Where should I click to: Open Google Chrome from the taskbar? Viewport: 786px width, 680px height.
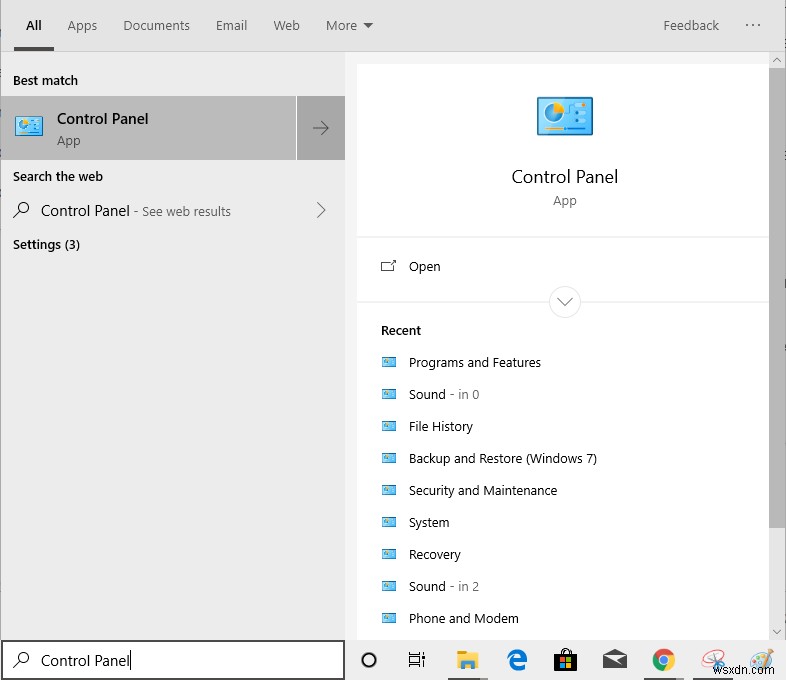tap(663, 660)
